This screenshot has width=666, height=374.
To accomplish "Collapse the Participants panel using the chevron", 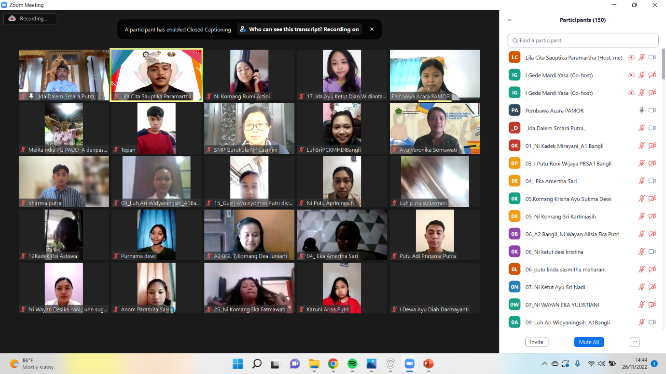I will click(510, 20).
